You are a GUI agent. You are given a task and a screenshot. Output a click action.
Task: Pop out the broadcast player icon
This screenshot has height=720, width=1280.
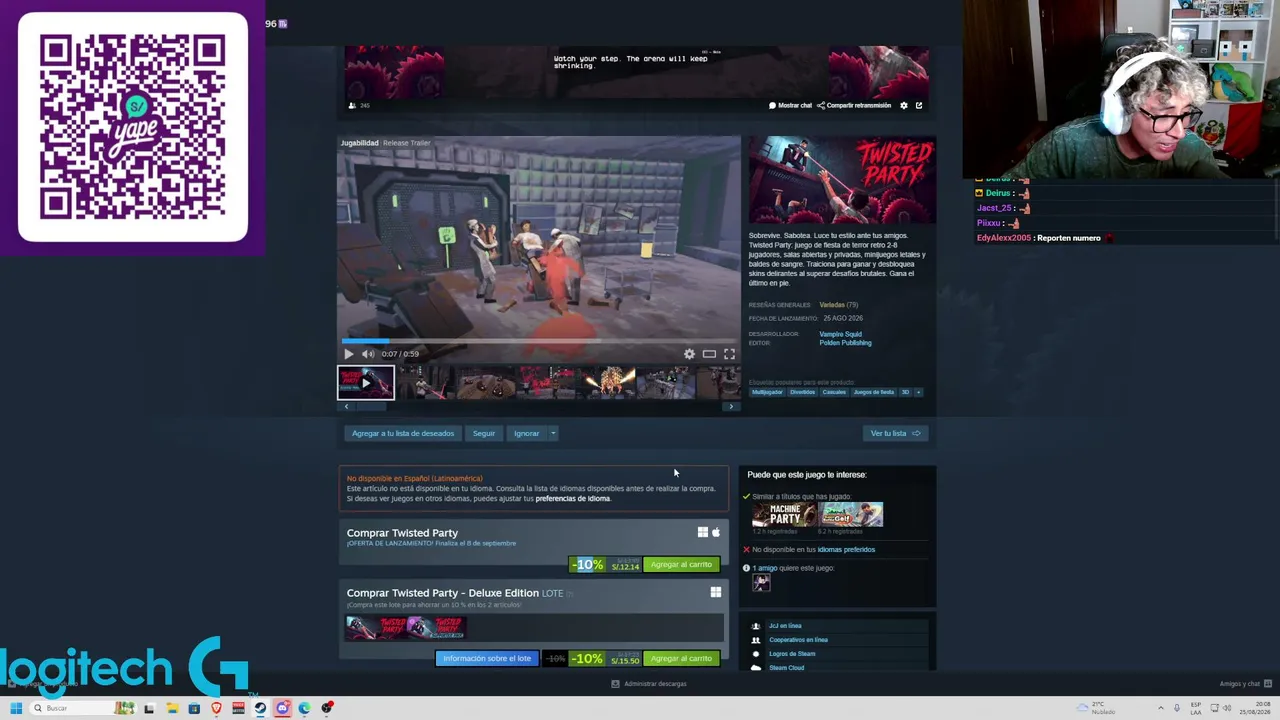[919, 105]
